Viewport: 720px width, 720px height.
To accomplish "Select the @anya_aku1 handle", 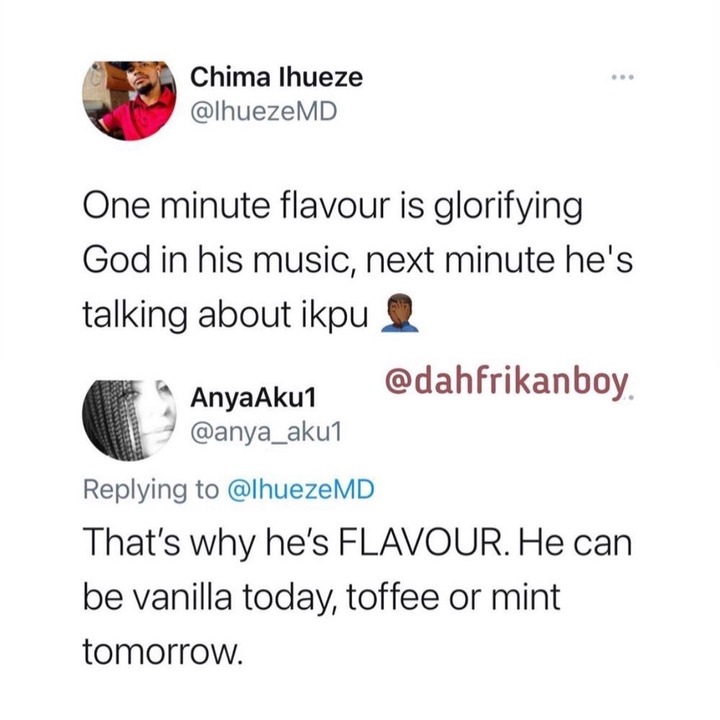I will tap(266, 432).
